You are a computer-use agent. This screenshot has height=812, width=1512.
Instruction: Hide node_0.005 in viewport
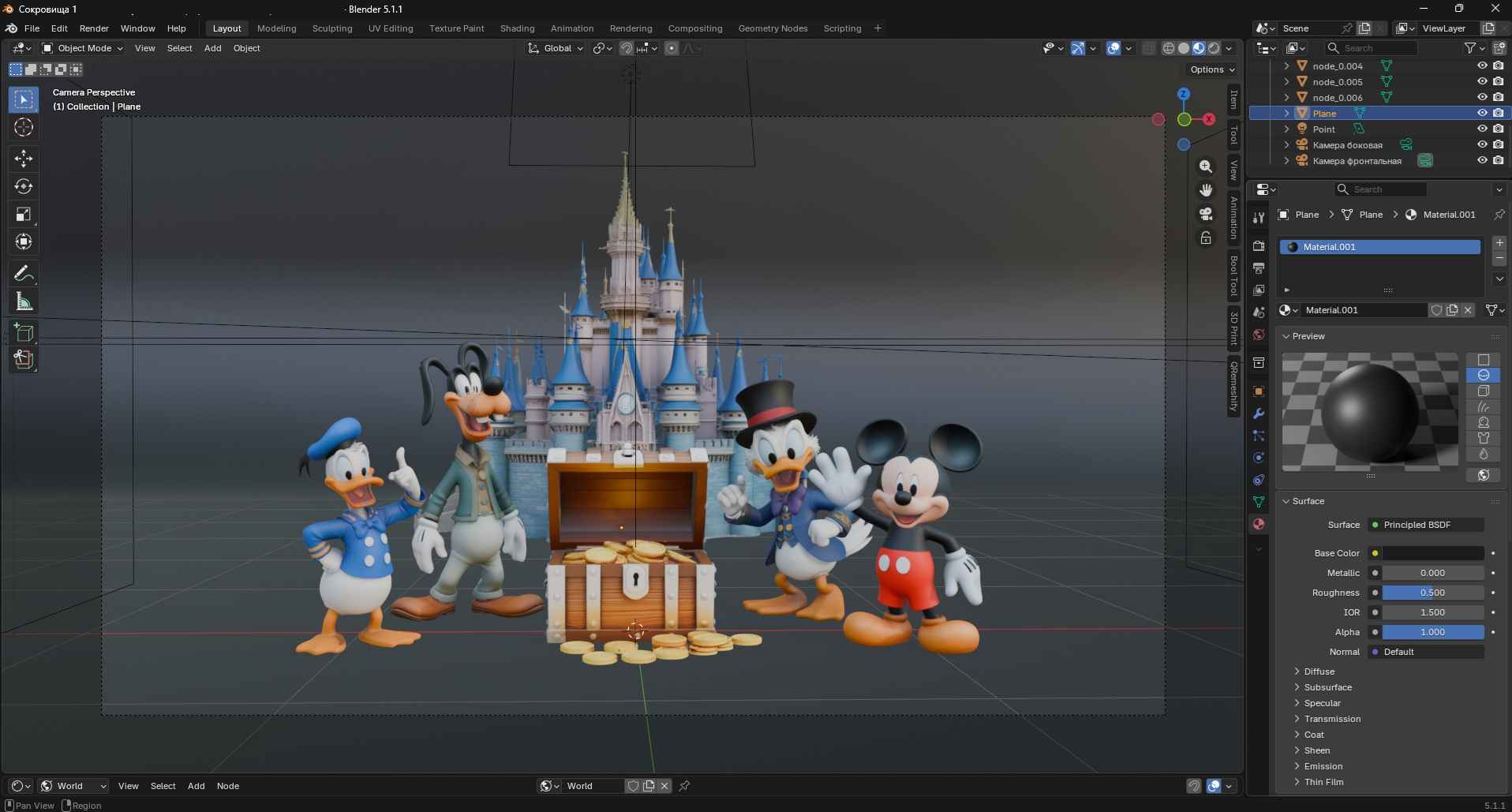(1482, 82)
